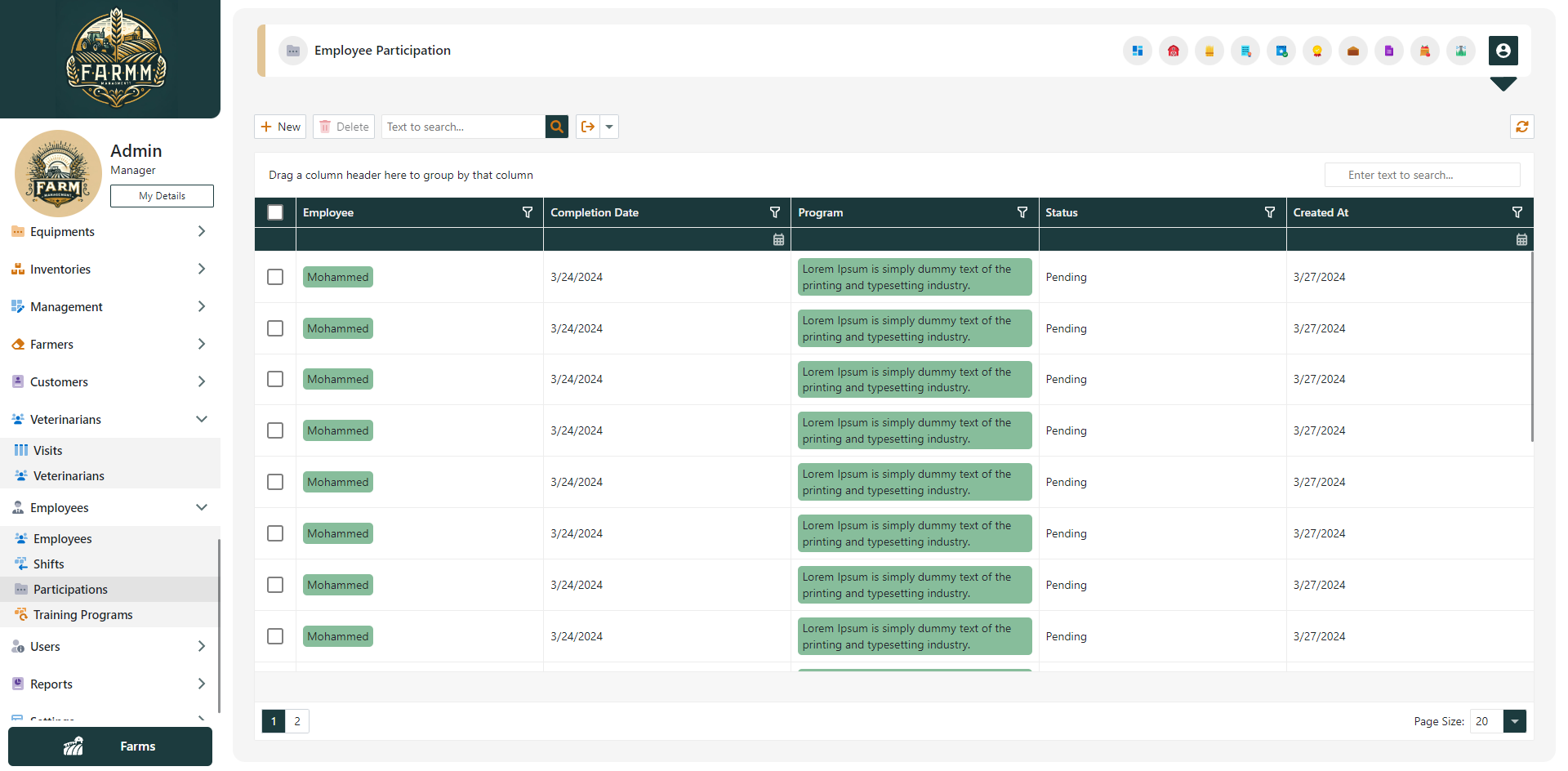Open the dashboard shortcut icon
The image size is (1568, 771).
pyautogui.click(x=1138, y=51)
